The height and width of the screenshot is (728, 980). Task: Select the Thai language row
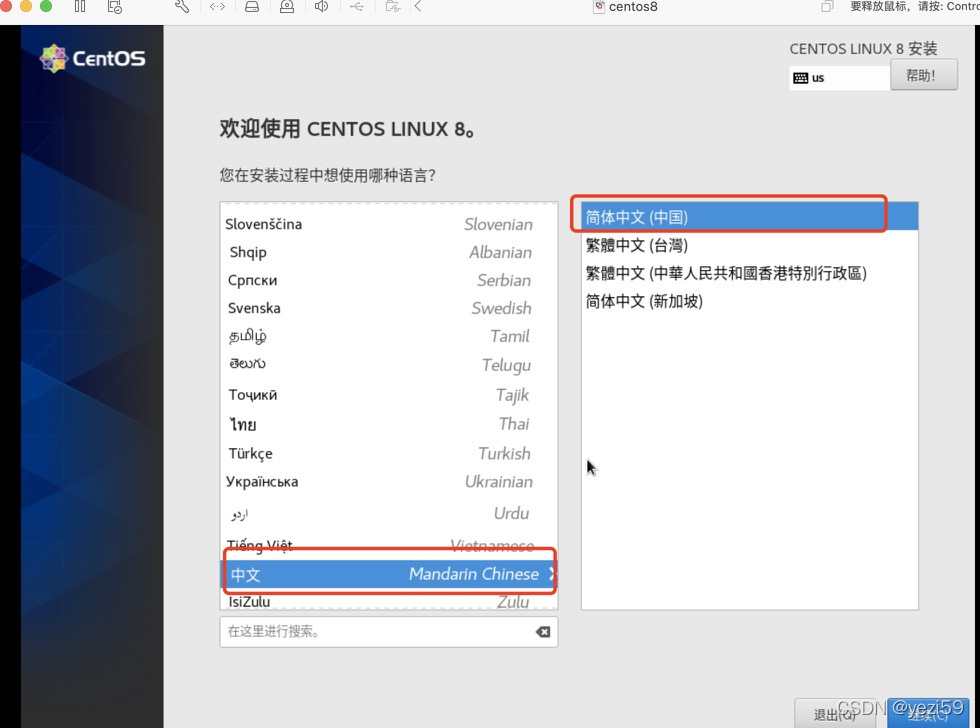point(389,424)
